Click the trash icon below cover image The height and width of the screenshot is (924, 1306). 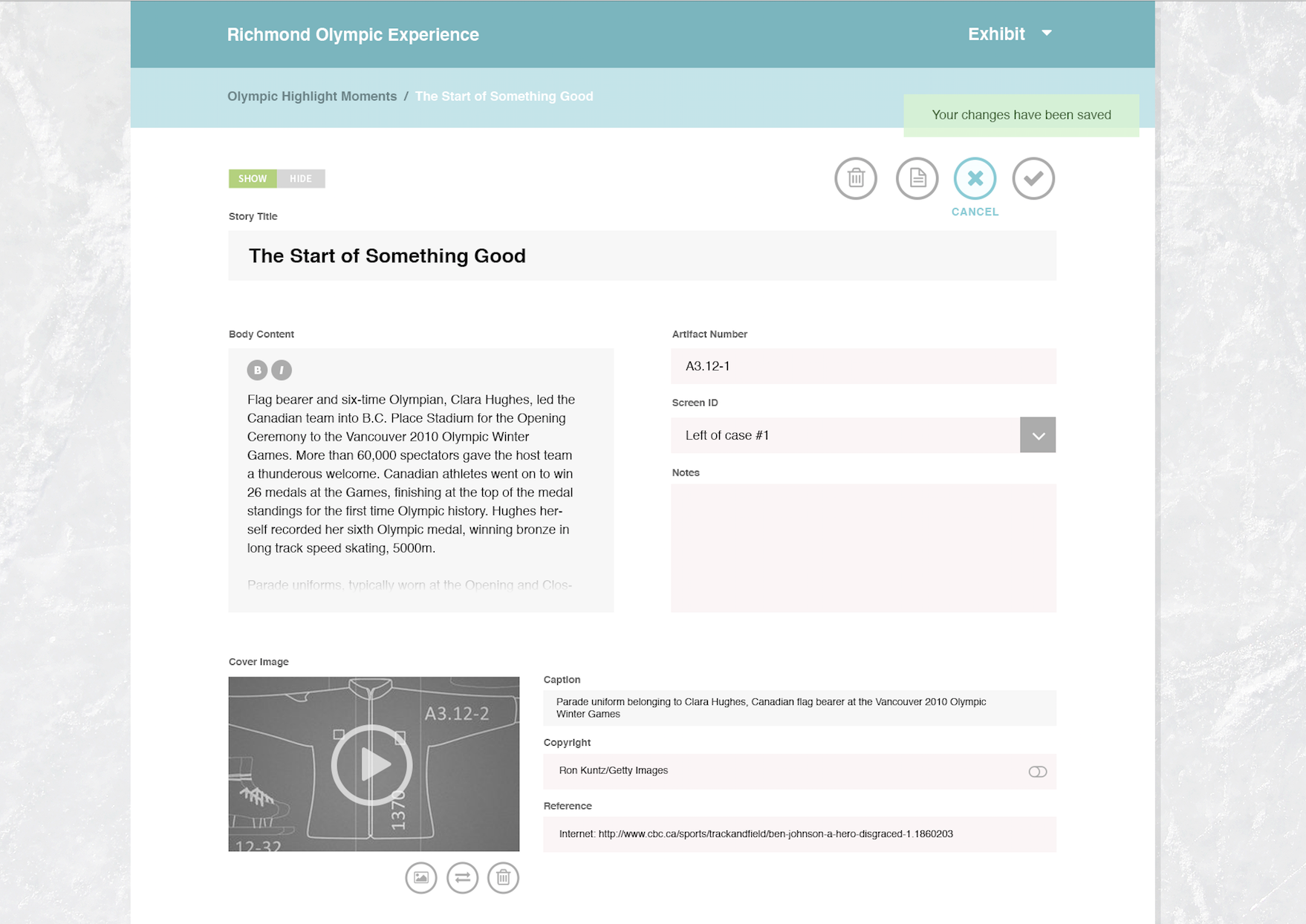click(503, 878)
